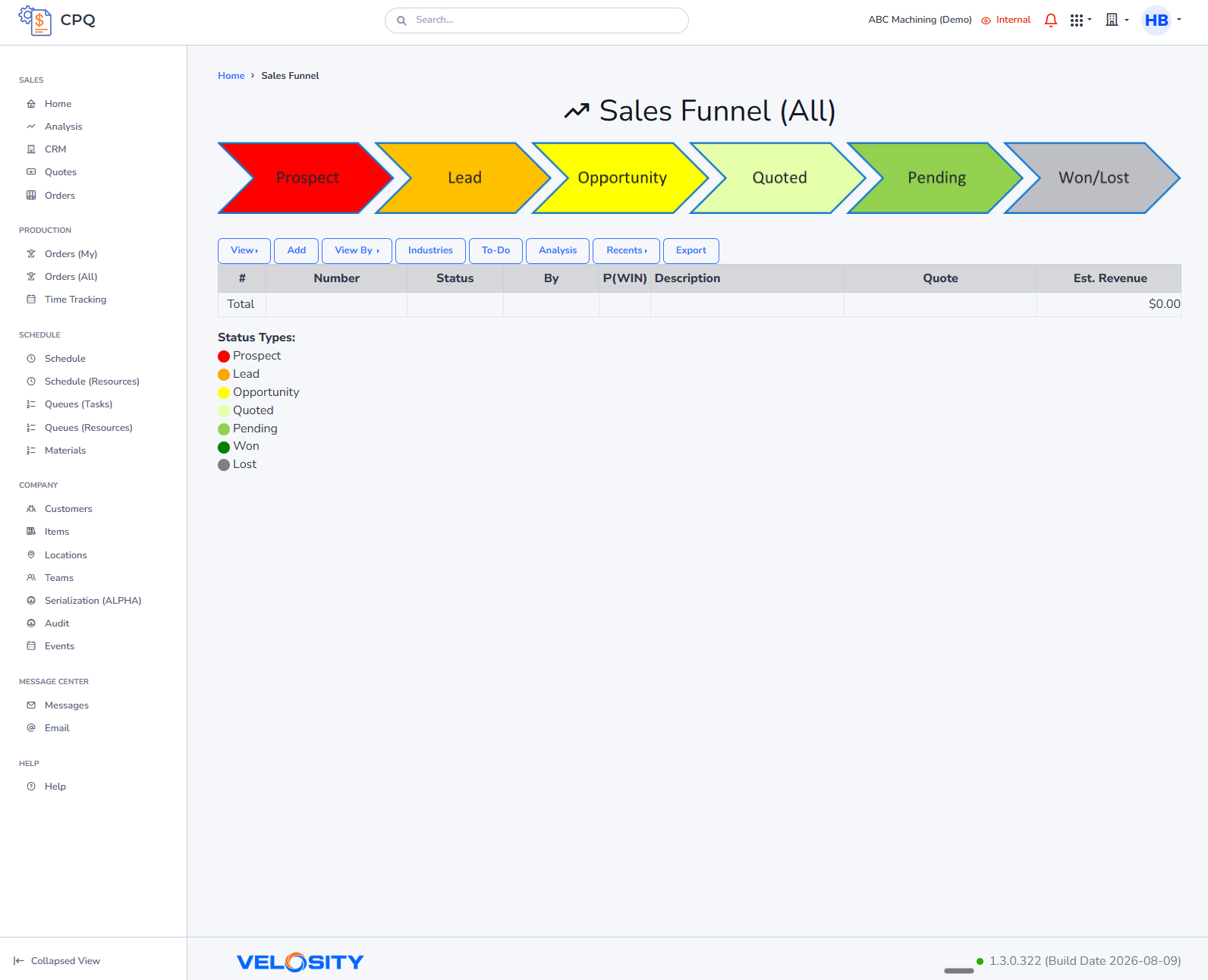Click the red Prospect status color dot
This screenshot has width=1208, height=980.
pyautogui.click(x=224, y=357)
